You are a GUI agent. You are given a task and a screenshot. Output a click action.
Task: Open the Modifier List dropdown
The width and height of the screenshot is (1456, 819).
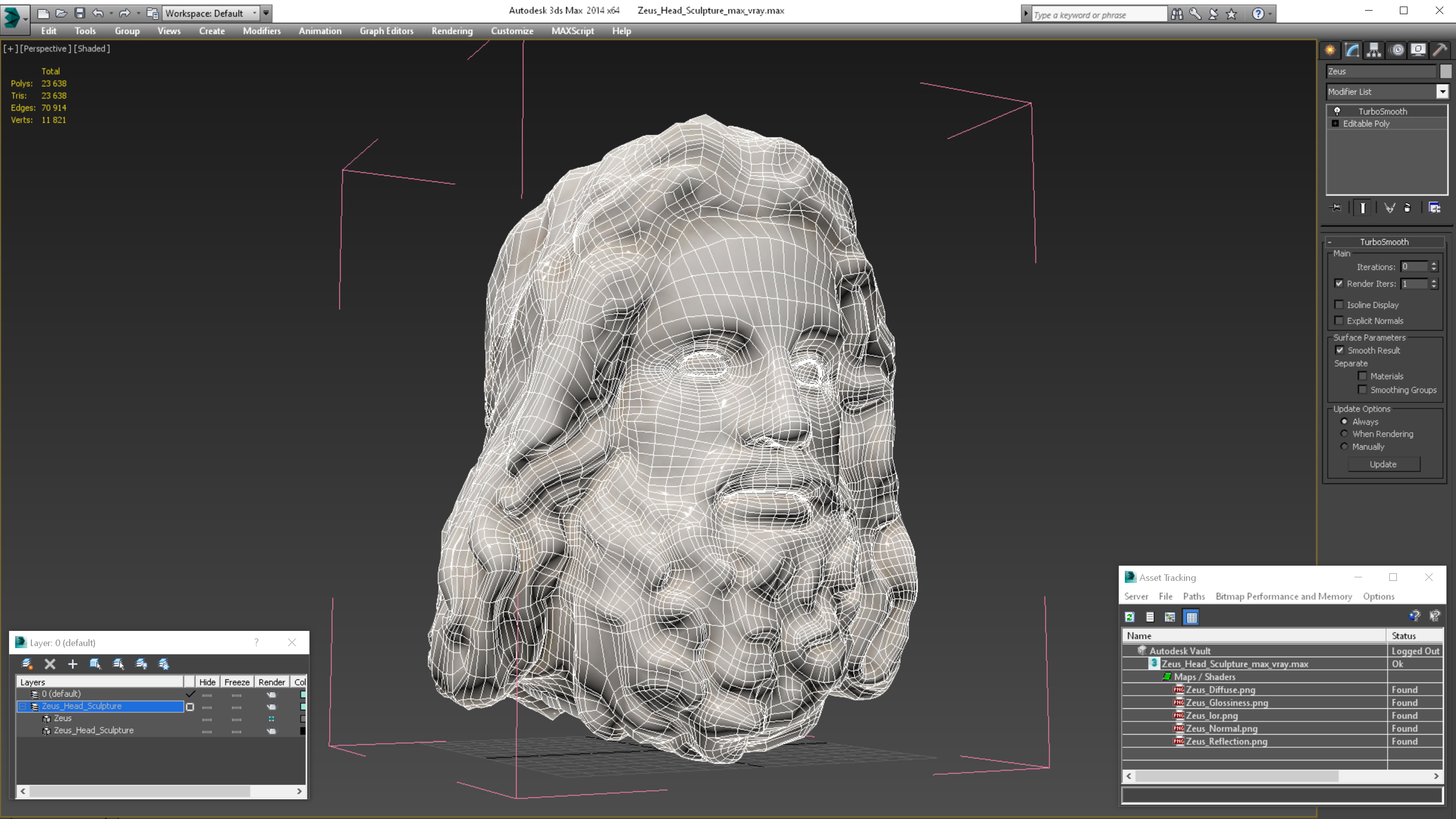(x=1442, y=92)
